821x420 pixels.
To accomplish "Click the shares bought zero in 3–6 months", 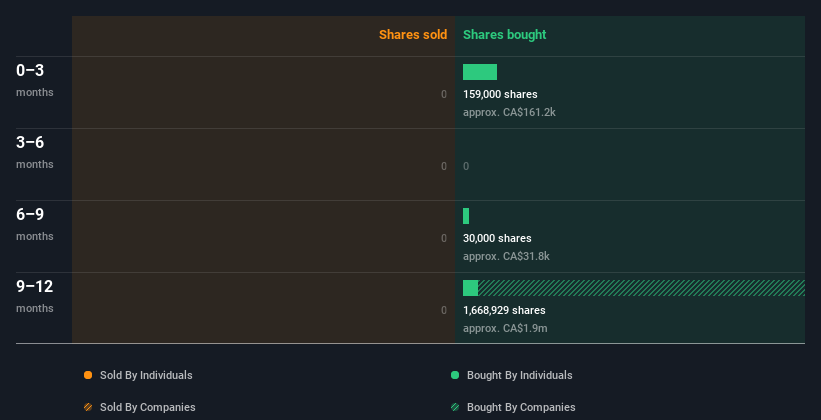I will click(x=466, y=167).
